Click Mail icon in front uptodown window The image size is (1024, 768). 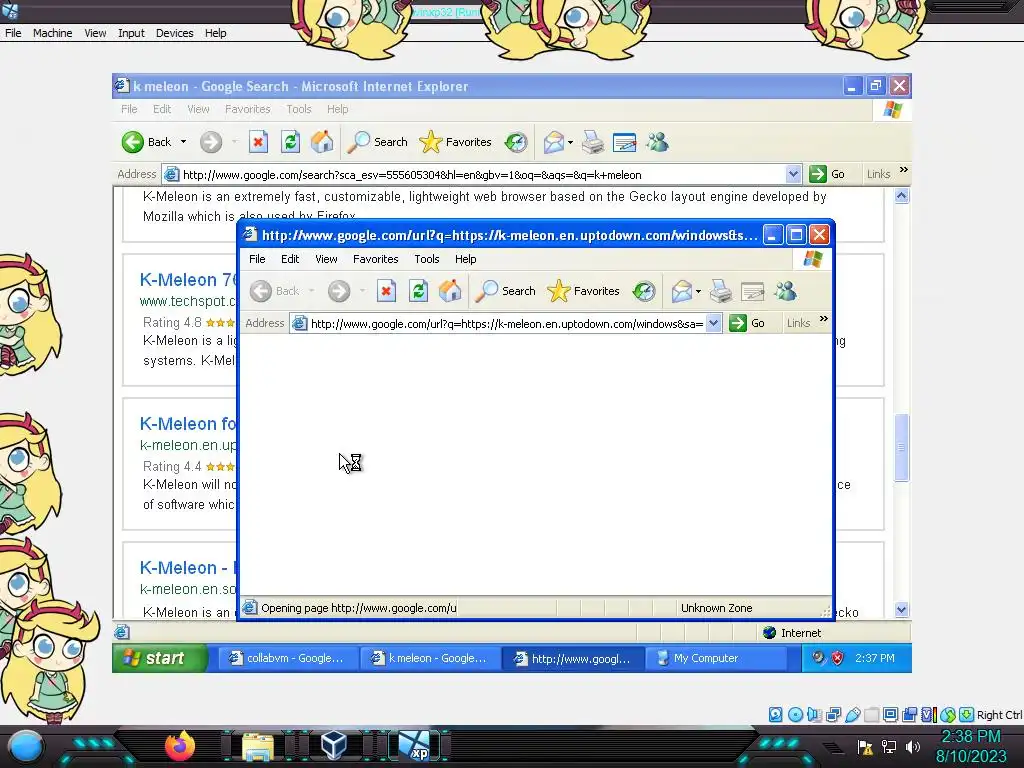coord(681,291)
